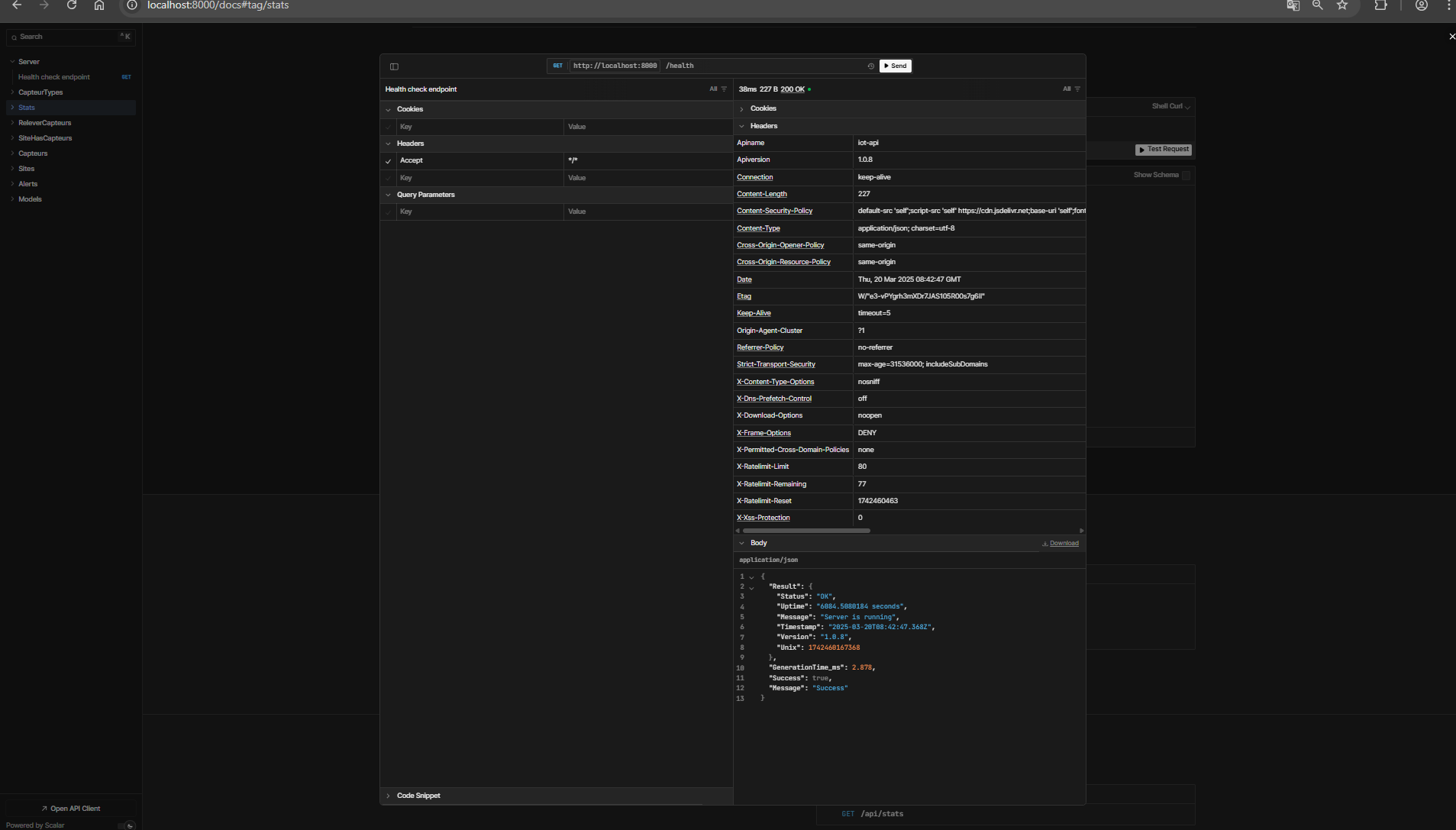
Task: Click the Connection header link
Action: [x=754, y=177]
